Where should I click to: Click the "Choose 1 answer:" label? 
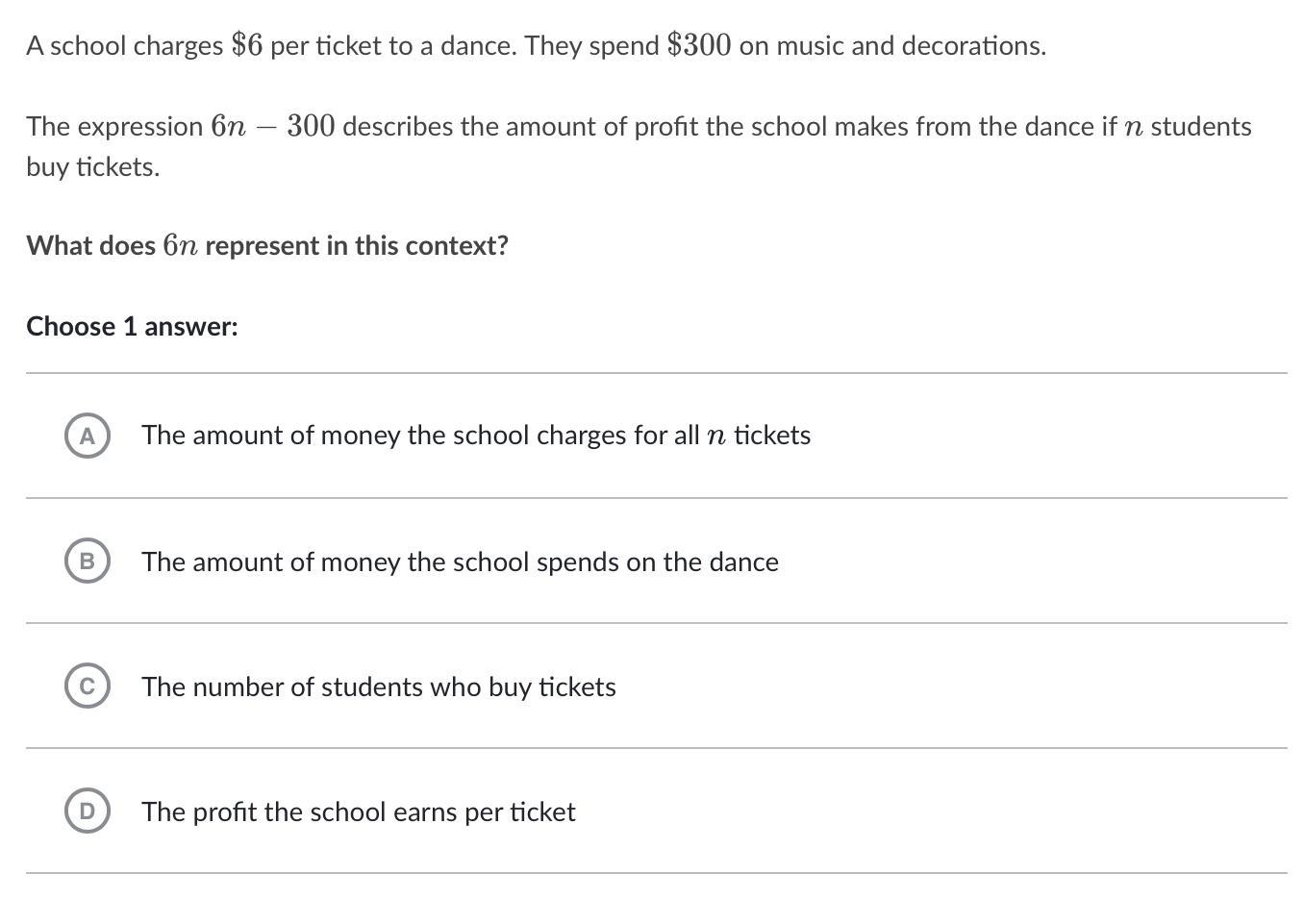(x=132, y=326)
